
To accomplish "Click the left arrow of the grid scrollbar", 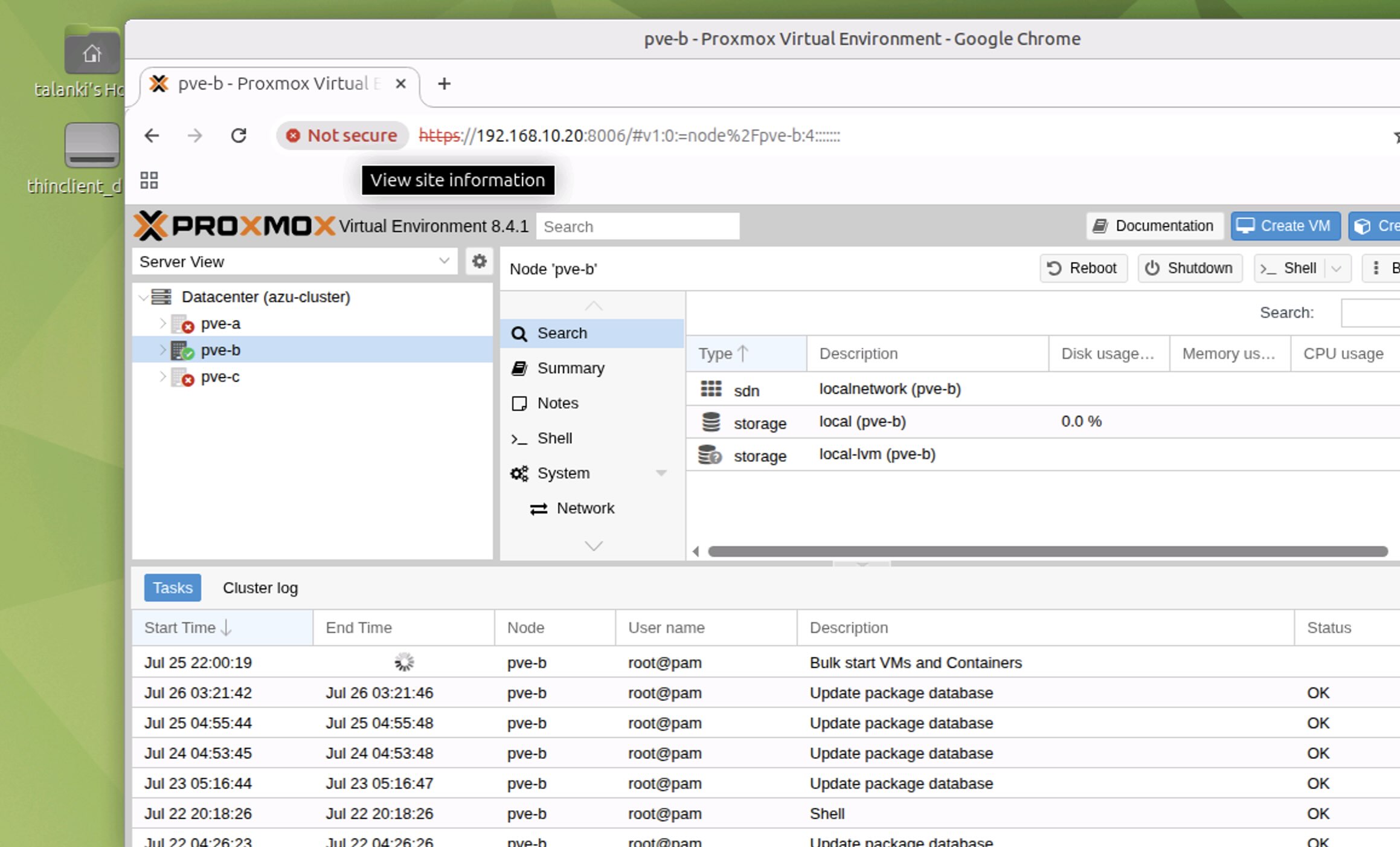I will 696,551.
